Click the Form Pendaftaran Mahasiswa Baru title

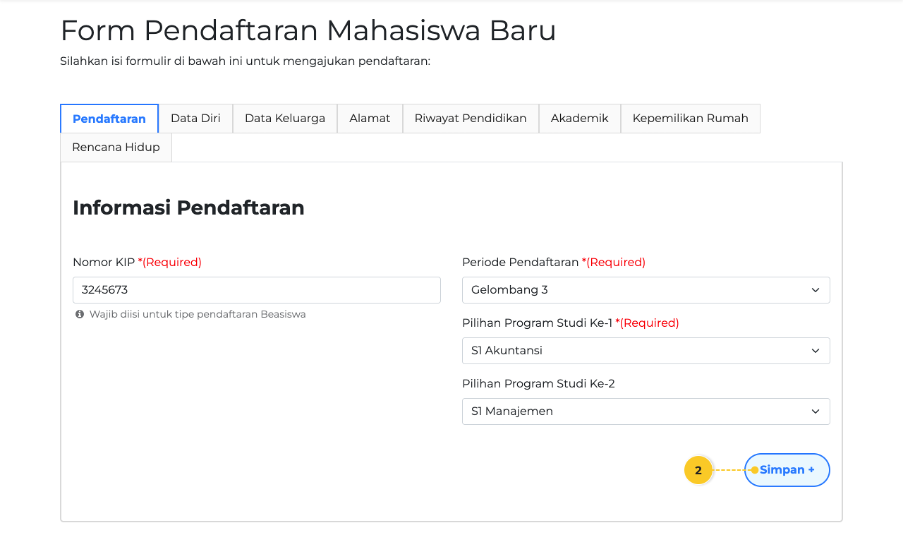[x=308, y=31]
